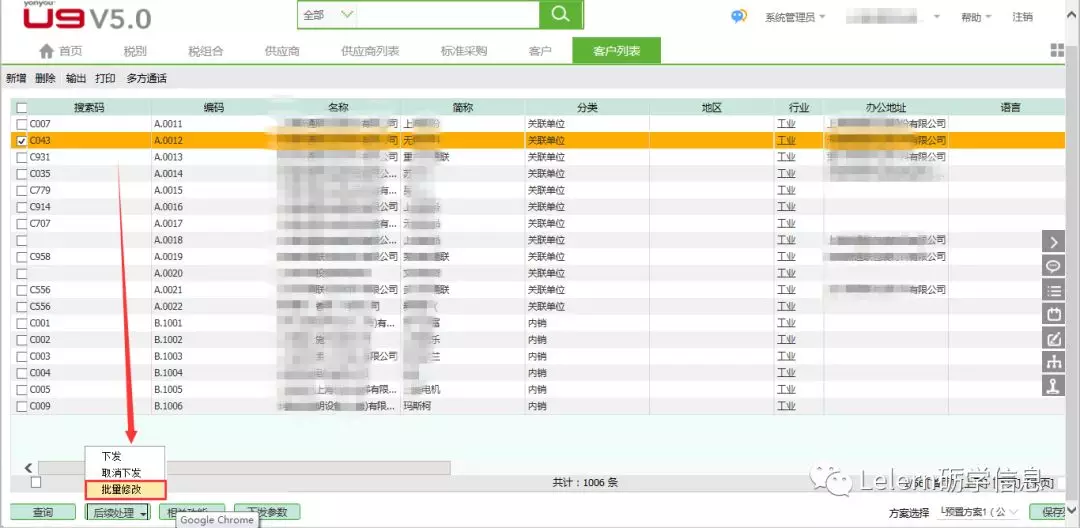Expand the 系统管理员 user dropdown
This screenshot has height=528, width=1080.
tap(796, 17)
